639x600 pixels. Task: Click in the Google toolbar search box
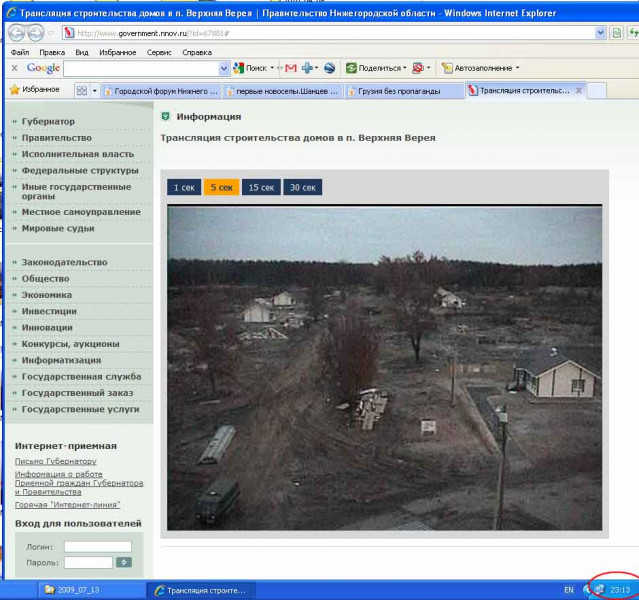[141, 68]
